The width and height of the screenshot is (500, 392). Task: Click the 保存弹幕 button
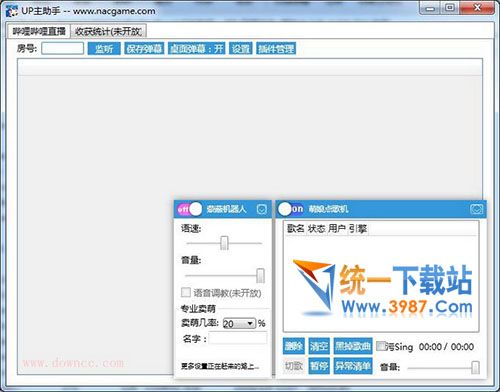coord(144,49)
